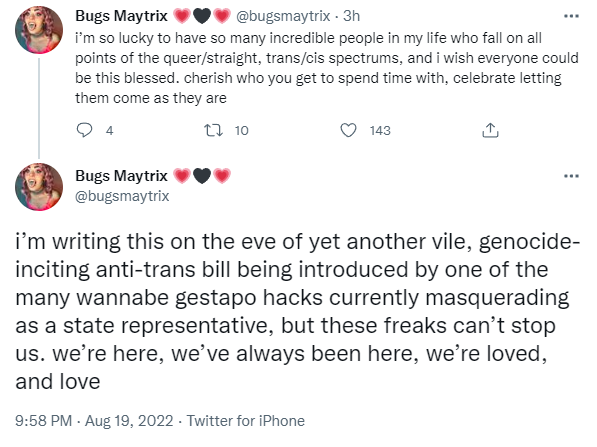Click the first tweet's body text
597x447 pixels.
coord(327,68)
